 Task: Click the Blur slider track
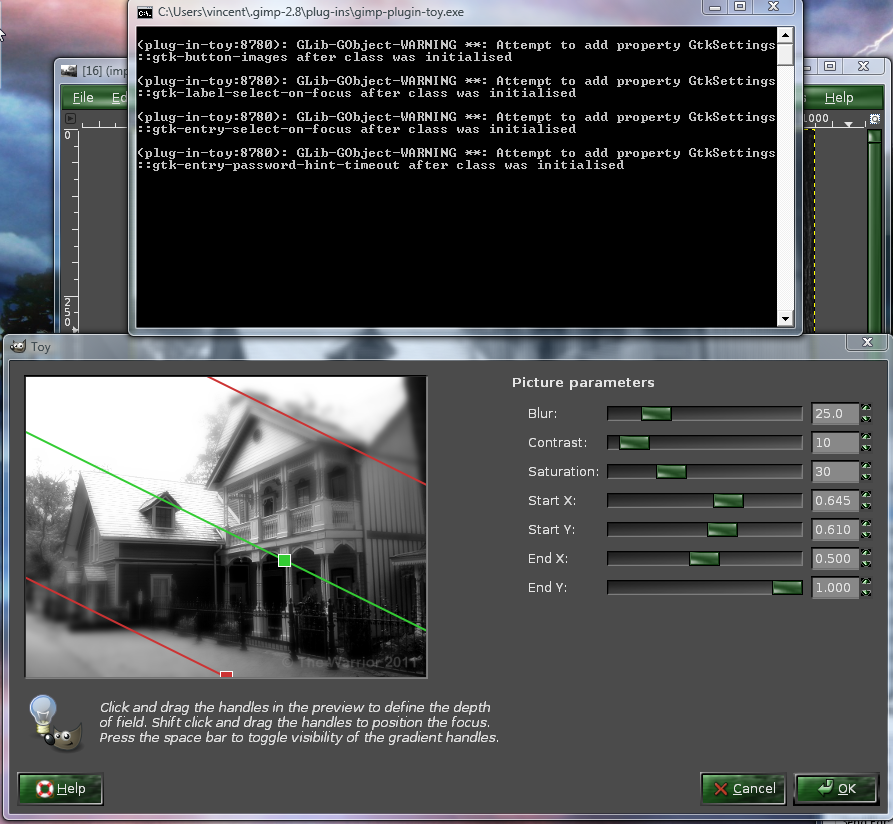704,413
